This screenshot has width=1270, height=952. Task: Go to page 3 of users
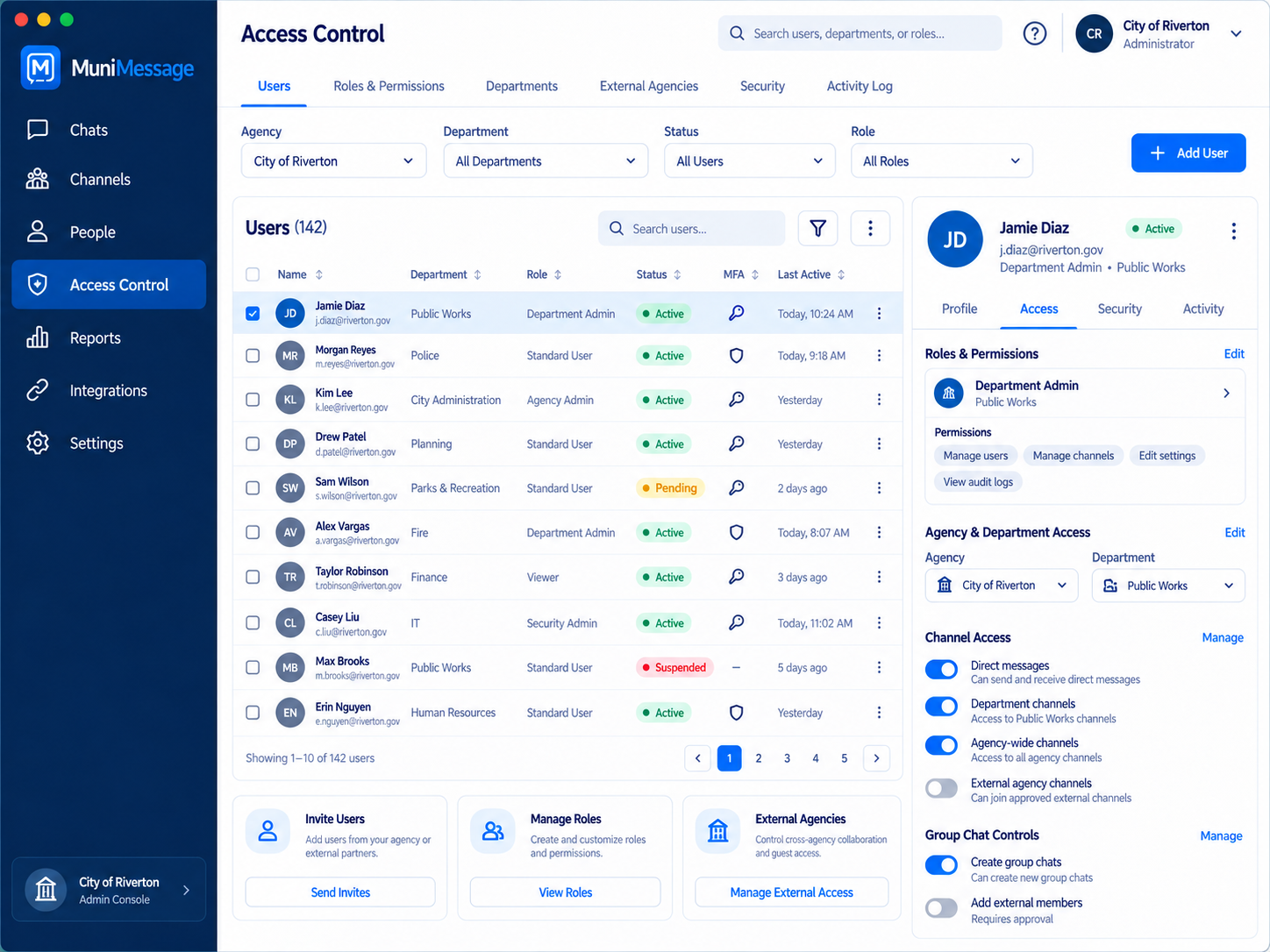(x=787, y=758)
